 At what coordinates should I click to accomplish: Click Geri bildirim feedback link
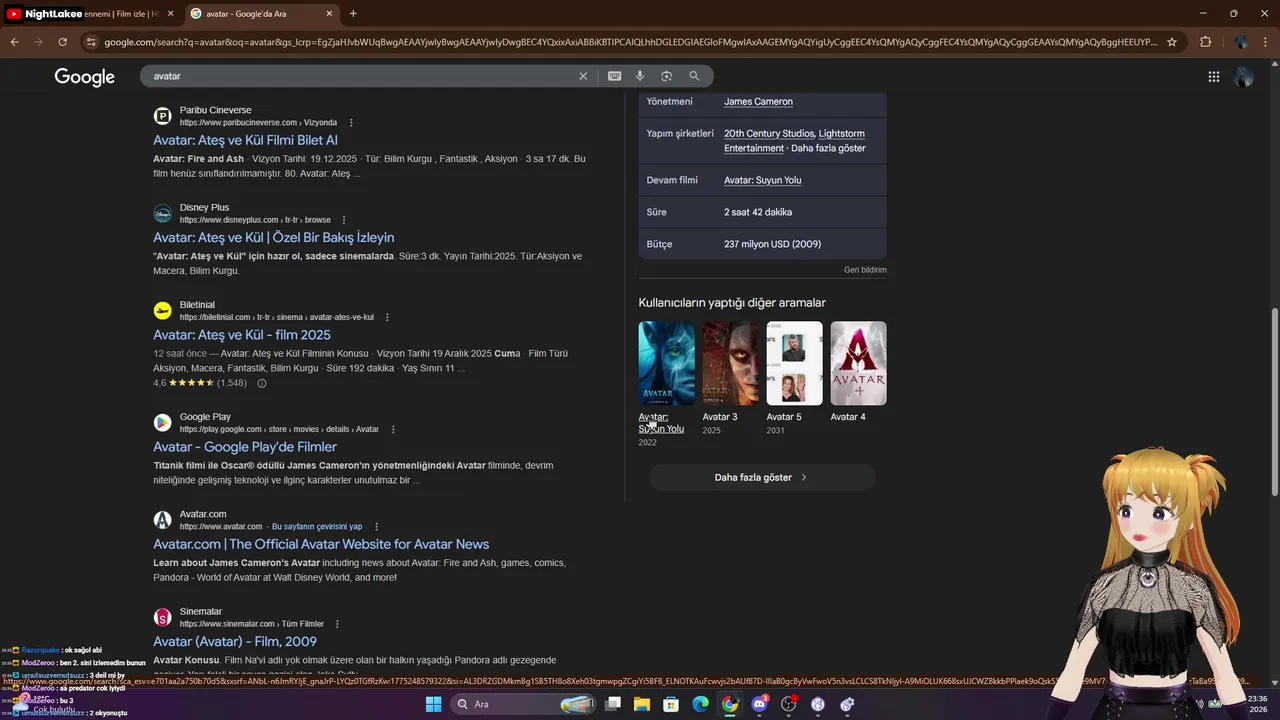tap(865, 270)
